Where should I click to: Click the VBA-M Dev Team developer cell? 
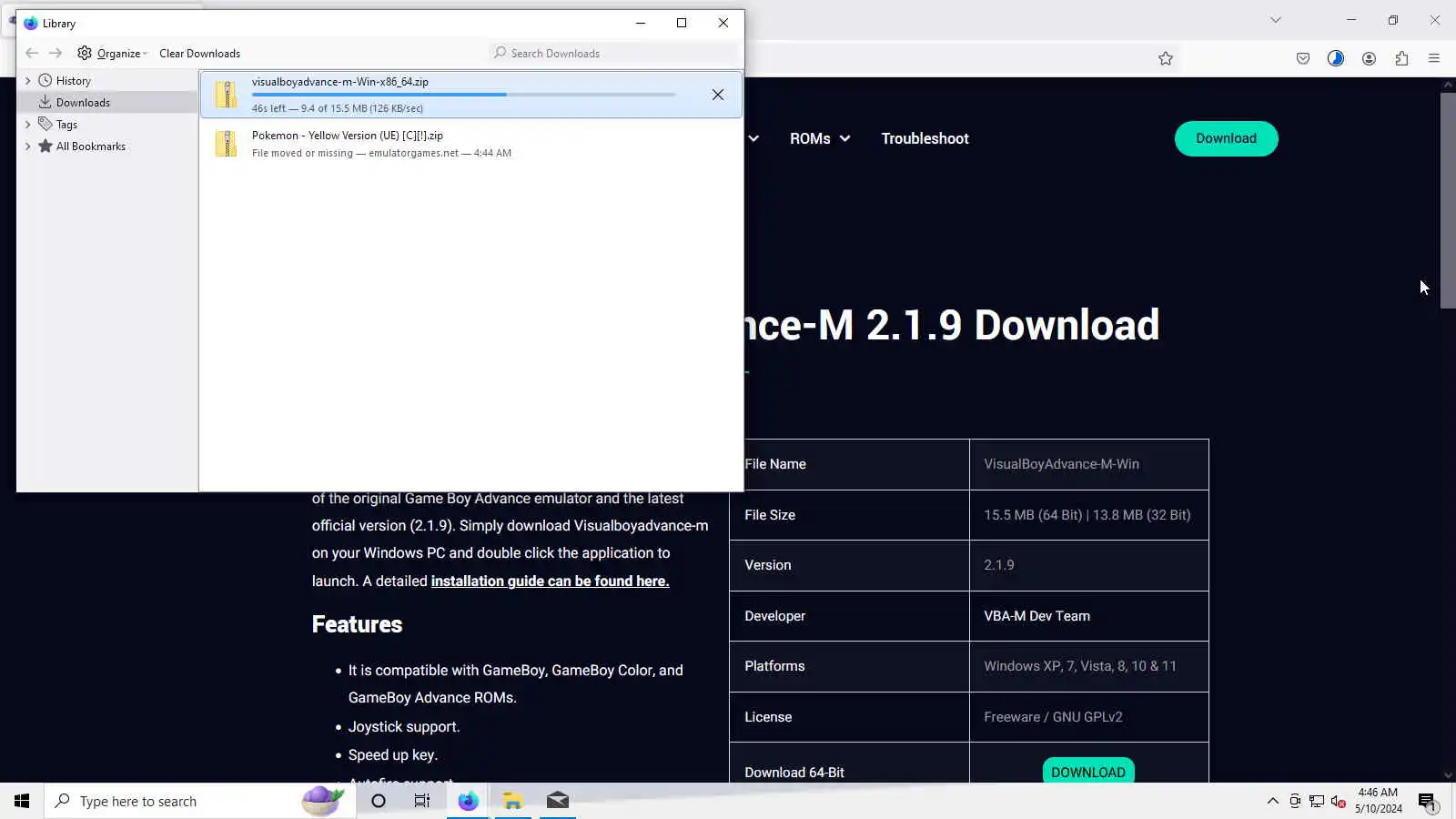point(1088,616)
